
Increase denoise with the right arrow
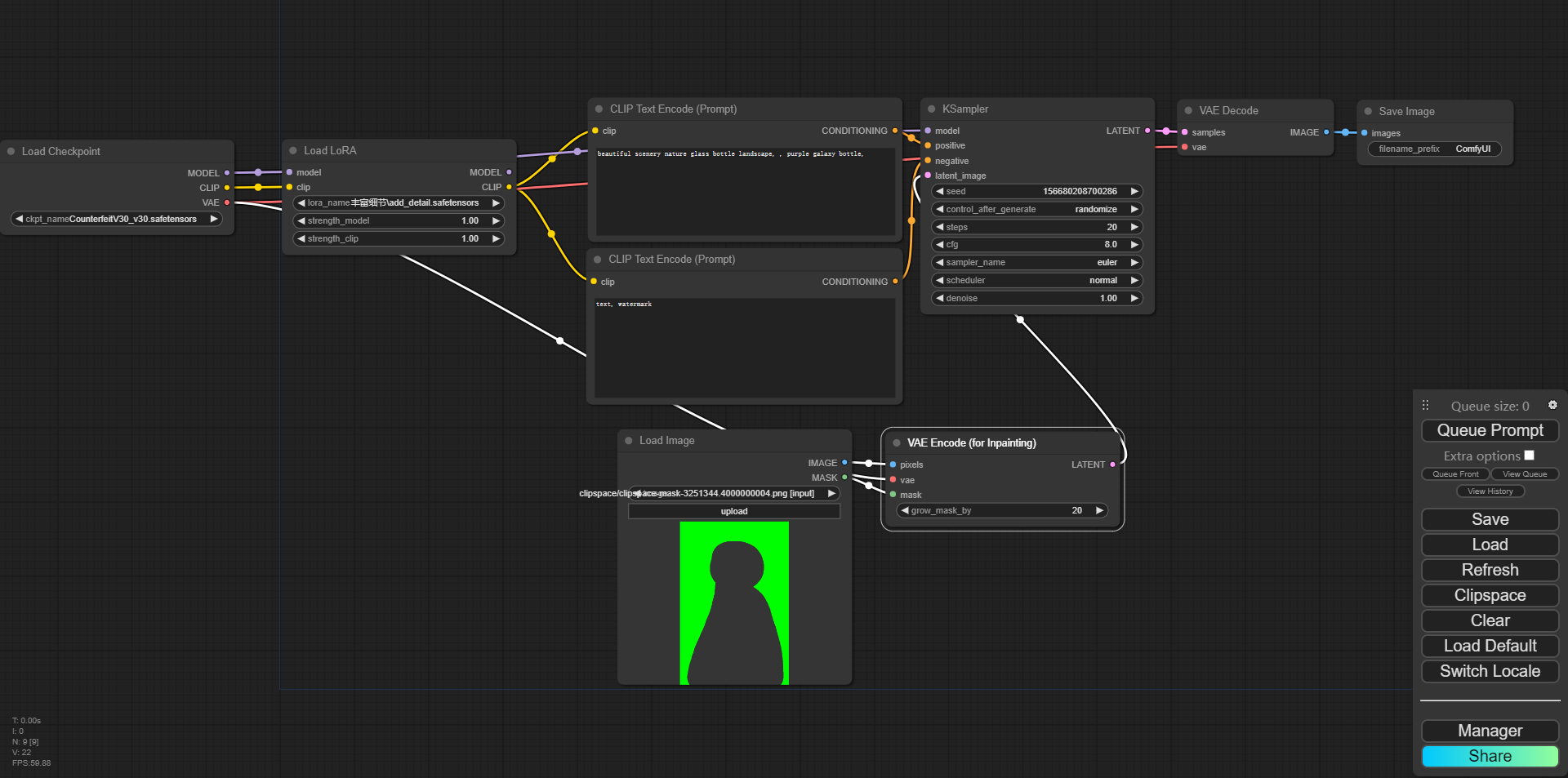pos(1134,298)
